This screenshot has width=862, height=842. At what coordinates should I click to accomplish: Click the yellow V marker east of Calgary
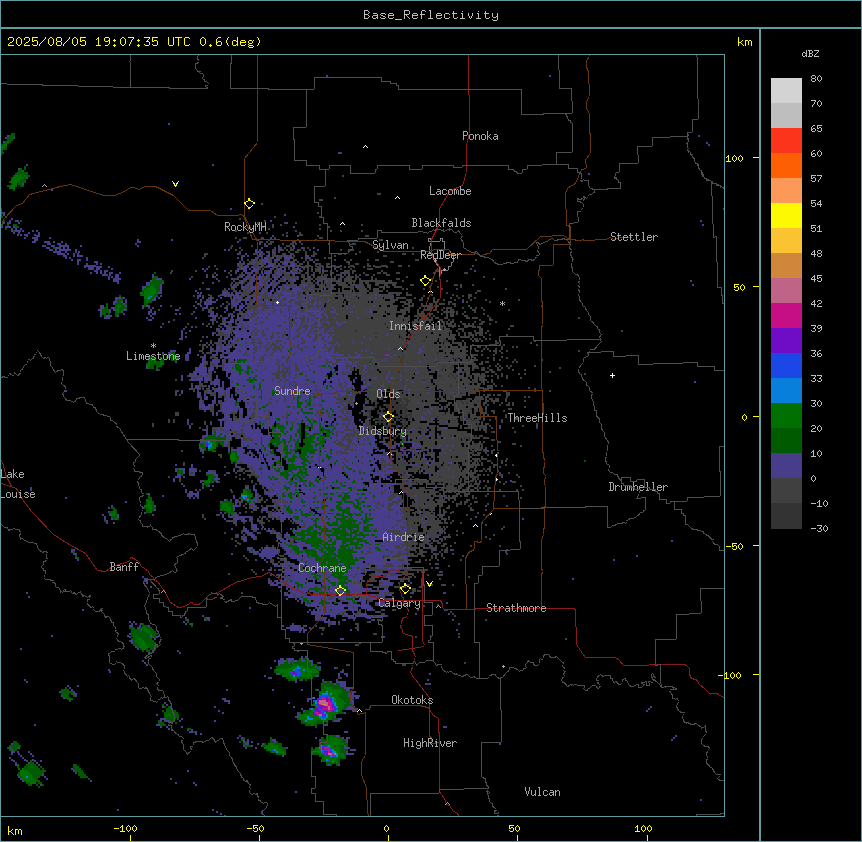coord(429,584)
